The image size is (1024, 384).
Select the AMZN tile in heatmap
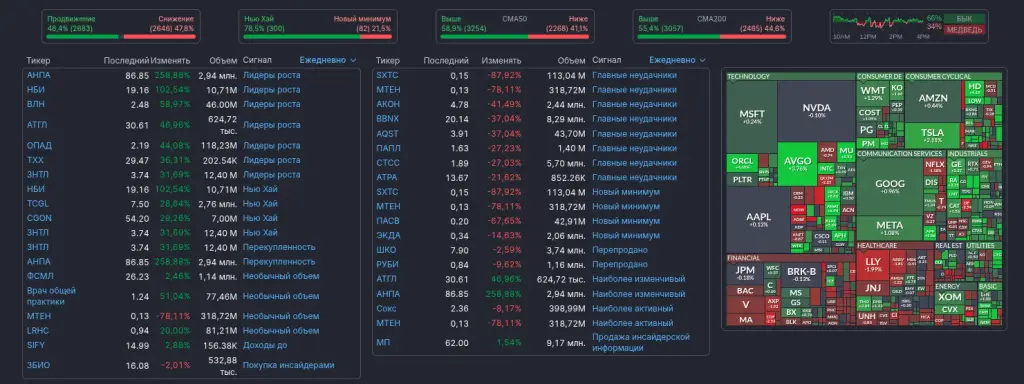932,101
